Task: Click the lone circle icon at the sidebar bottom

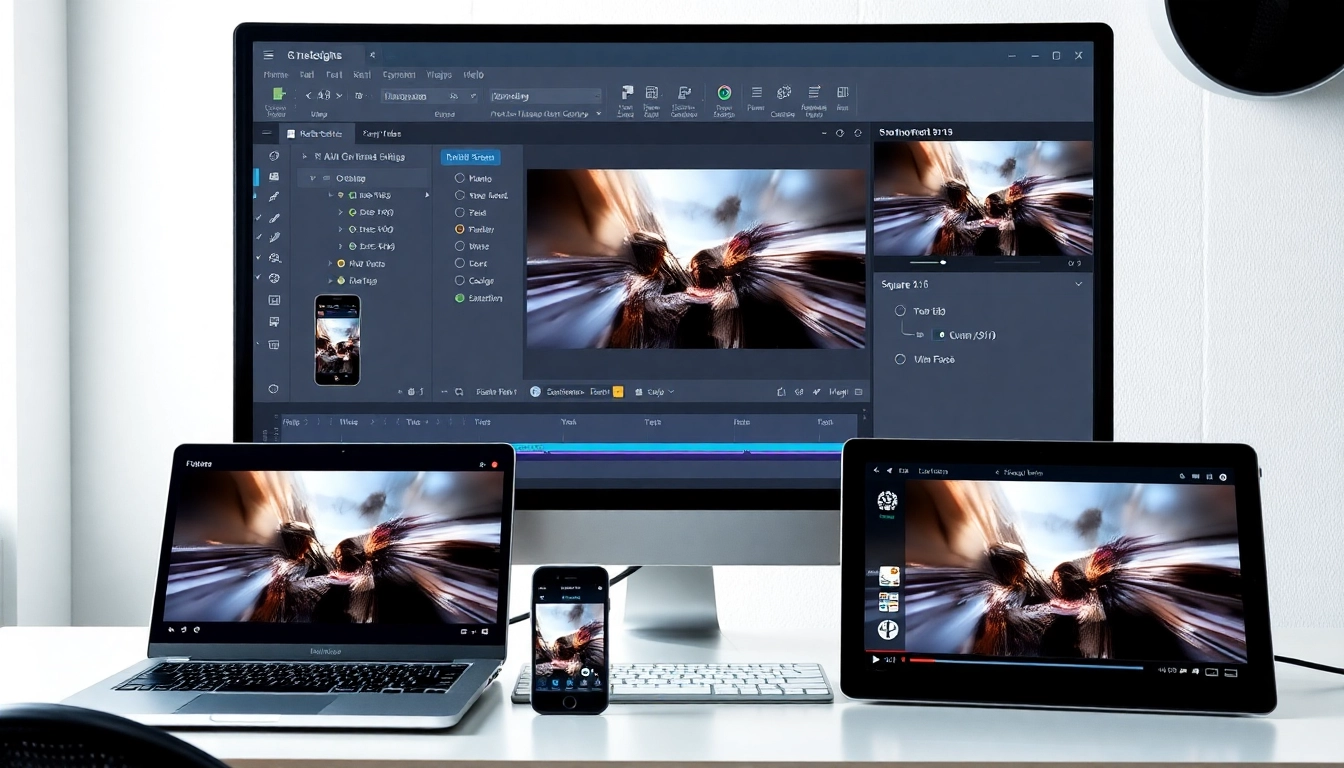Action: 273,388
